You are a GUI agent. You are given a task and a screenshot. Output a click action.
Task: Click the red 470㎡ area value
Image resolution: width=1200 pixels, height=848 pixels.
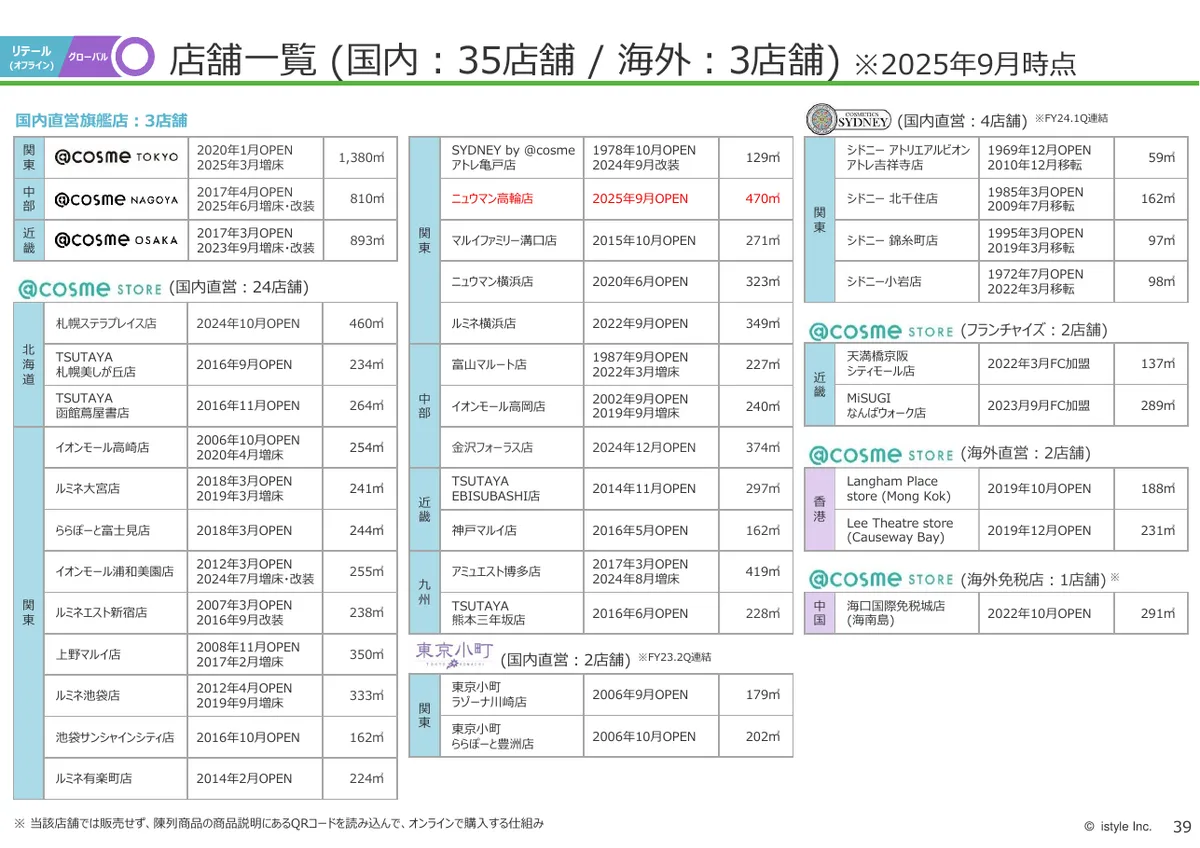[x=763, y=199]
